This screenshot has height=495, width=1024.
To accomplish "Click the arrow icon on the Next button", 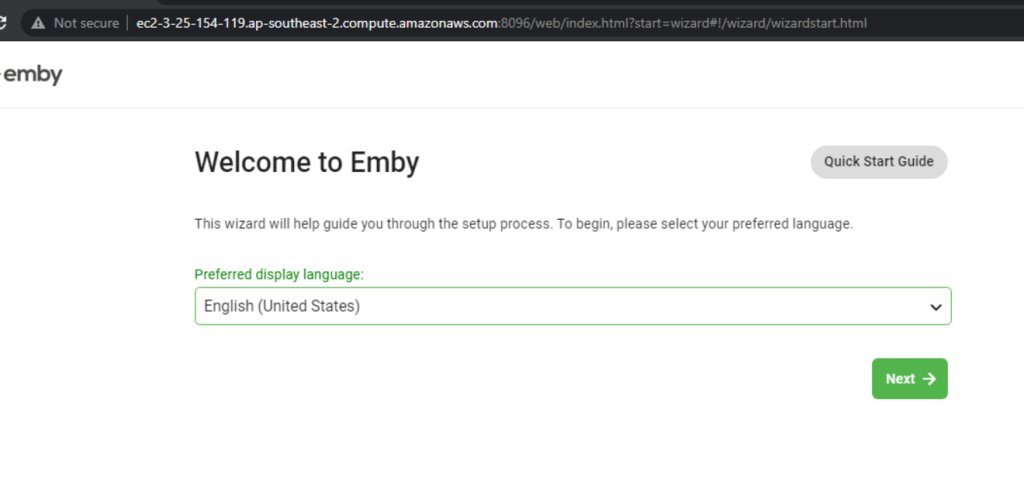I will tap(929, 379).
